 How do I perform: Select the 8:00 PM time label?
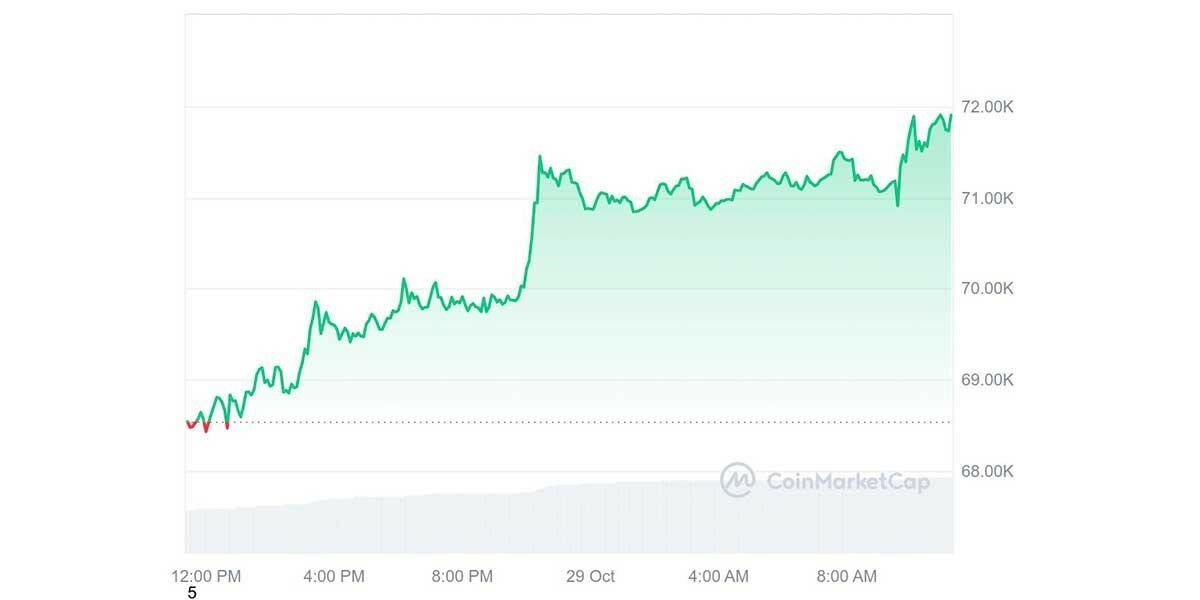(461, 576)
